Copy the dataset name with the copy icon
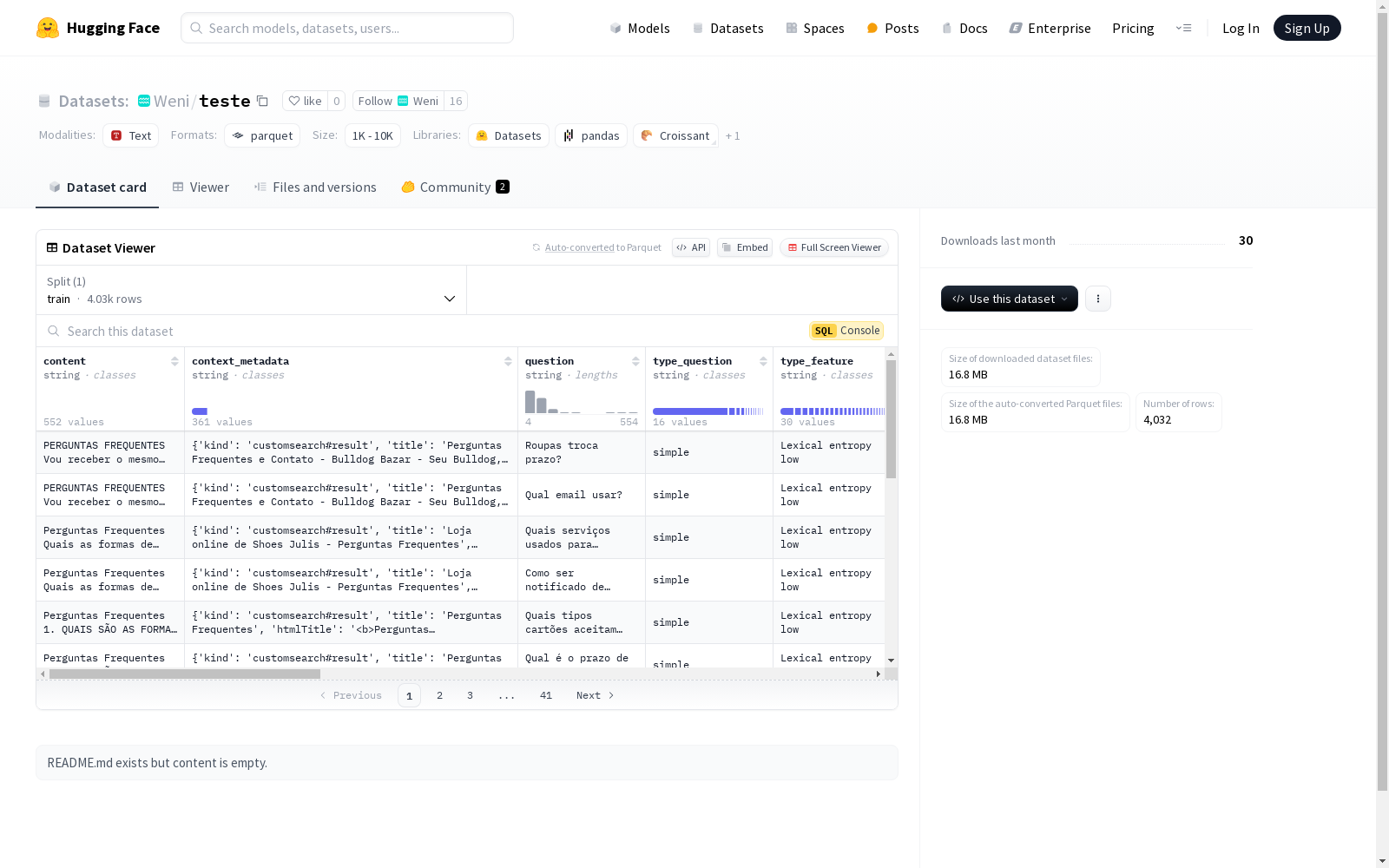Viewport: 1389px width, 868px height. [262, 101]
